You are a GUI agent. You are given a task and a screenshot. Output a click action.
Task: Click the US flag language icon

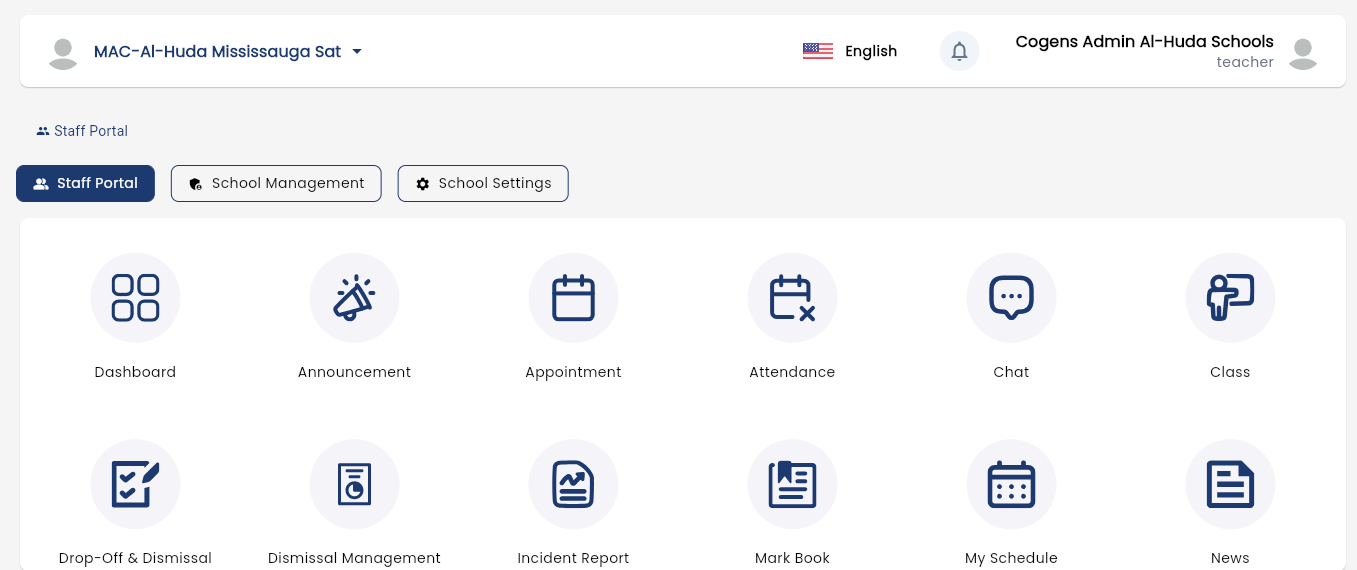(x=818, y=51)
